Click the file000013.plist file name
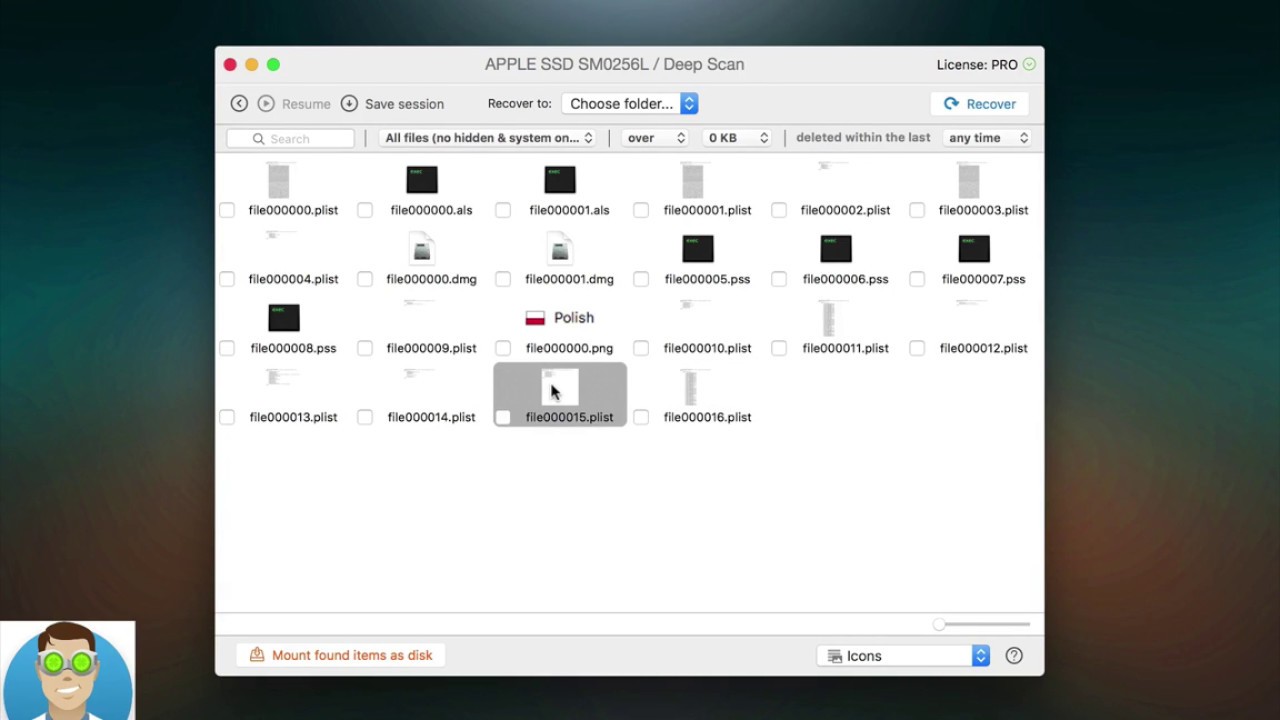Image resolution: width=1280 pixels, height=720 pixels. [293, 417]
